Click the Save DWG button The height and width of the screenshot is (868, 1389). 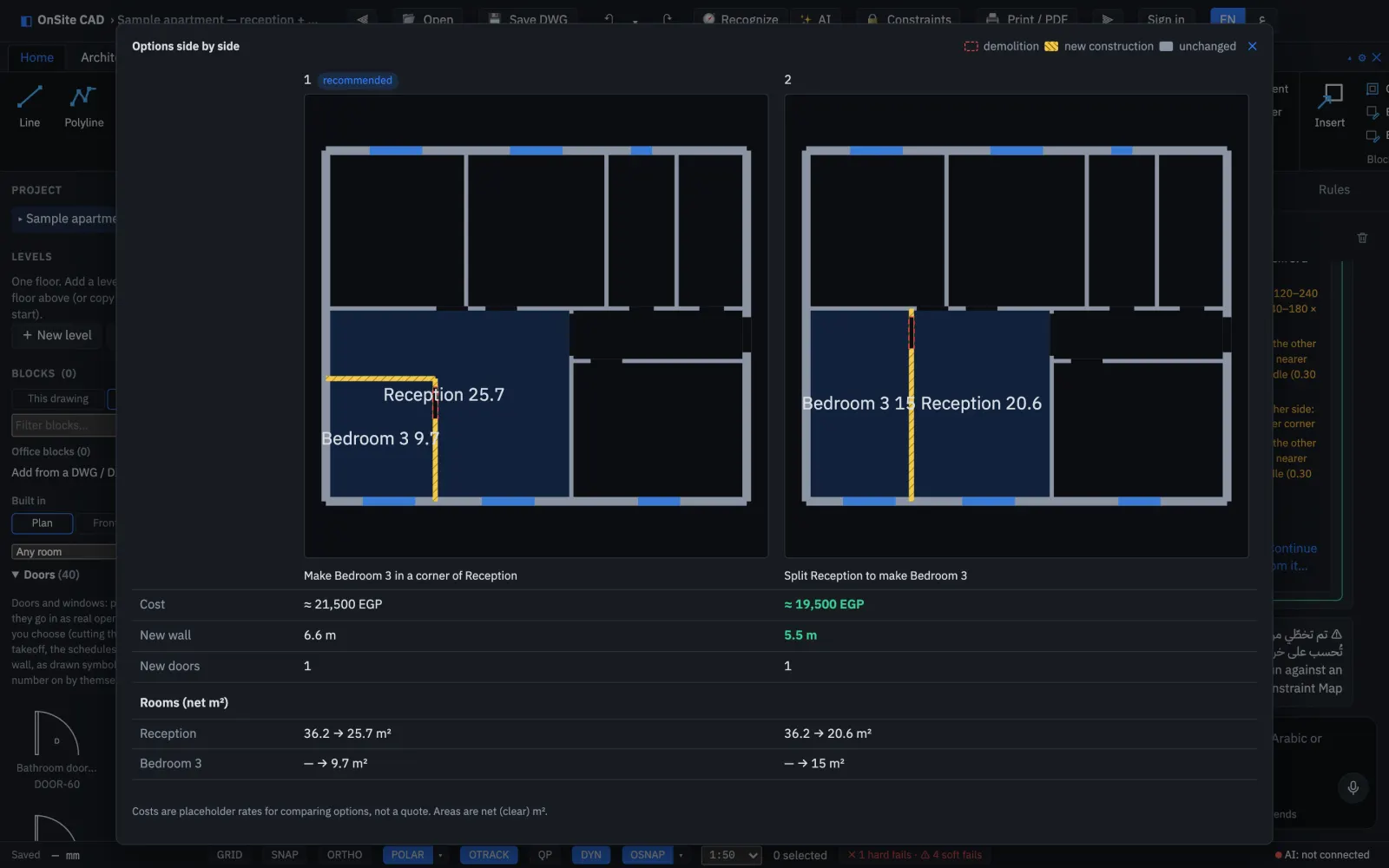[x=528, y=19]
